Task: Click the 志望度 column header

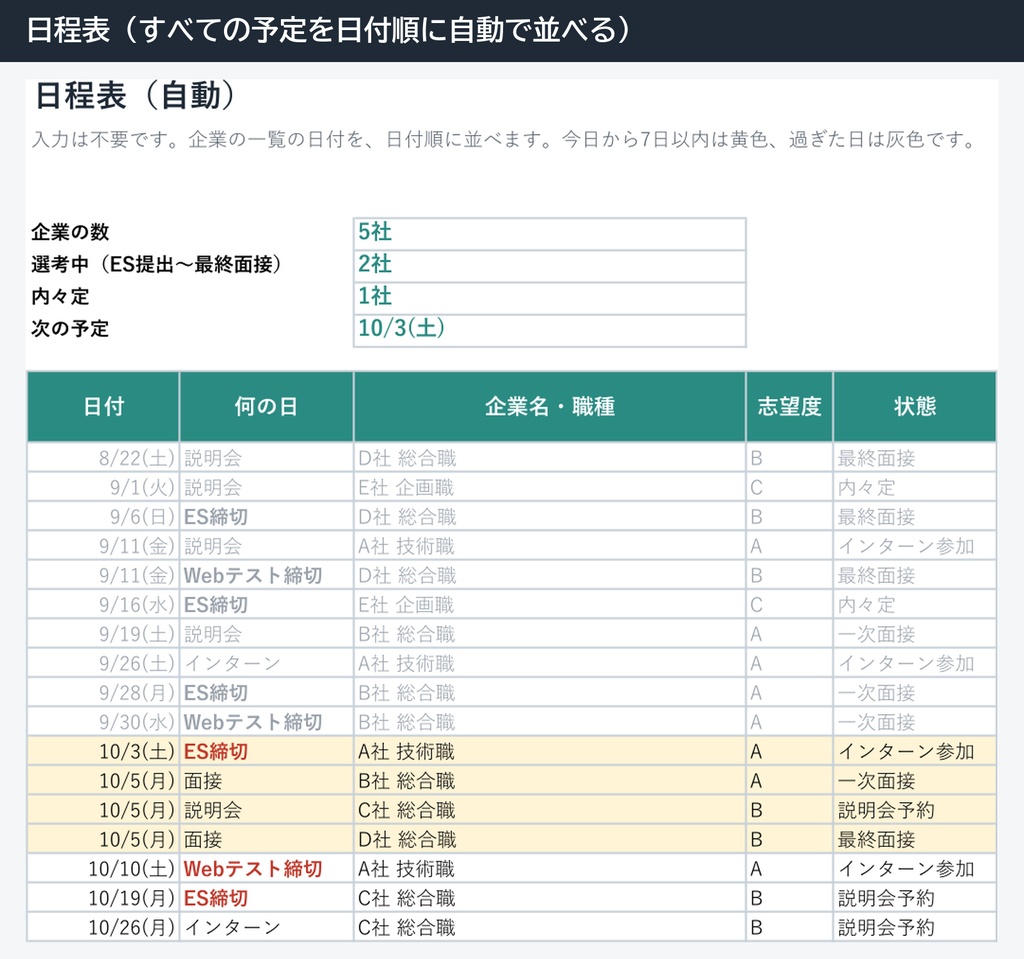Action: click(x=789, y=406)
